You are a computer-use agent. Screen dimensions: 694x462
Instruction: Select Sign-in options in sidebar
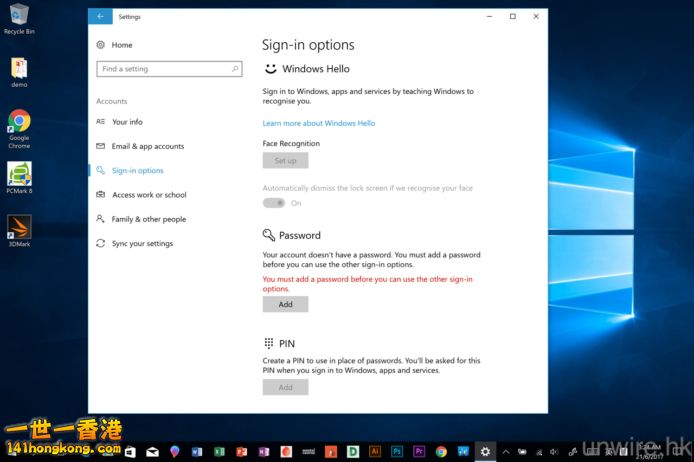click(138, 170)
